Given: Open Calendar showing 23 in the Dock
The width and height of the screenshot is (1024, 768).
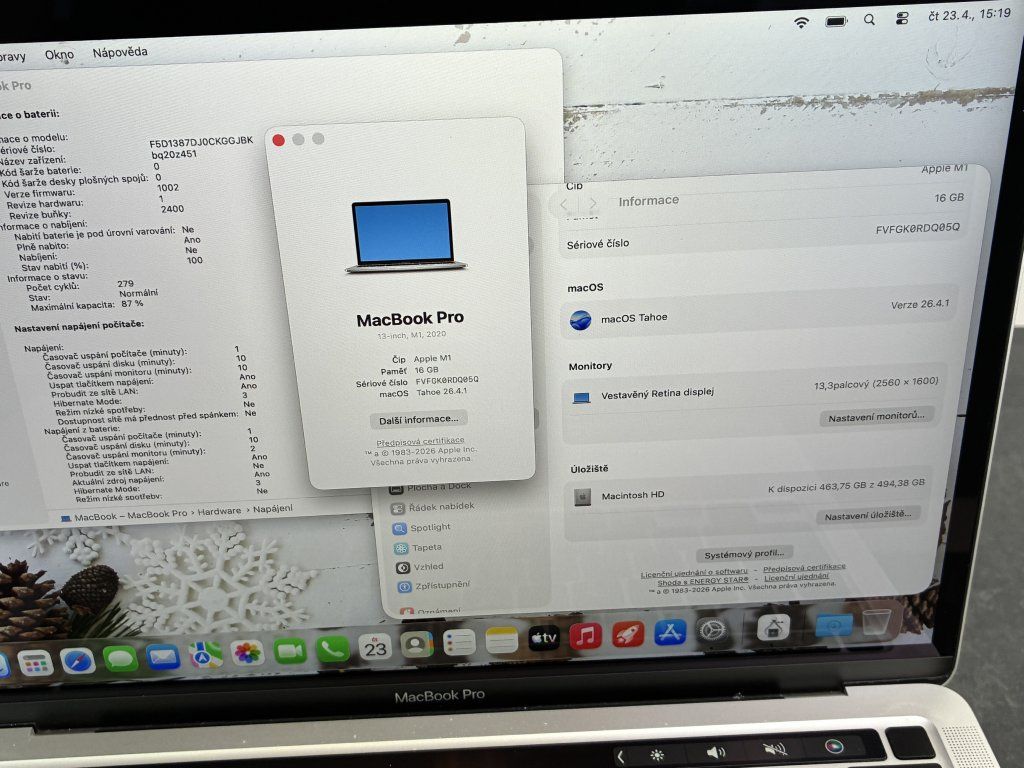Looking at the screenshot, I should (x=375, y=647).
